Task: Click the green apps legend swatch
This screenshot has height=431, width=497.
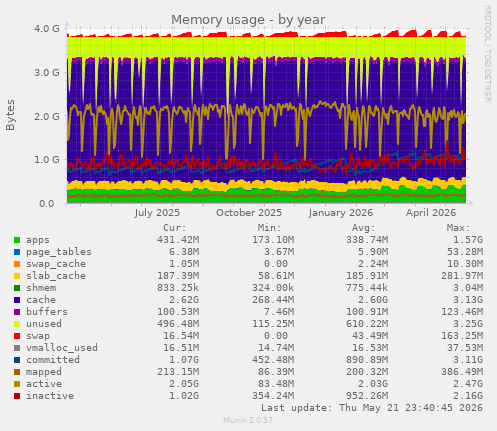Action: click(x=17, y=240)
